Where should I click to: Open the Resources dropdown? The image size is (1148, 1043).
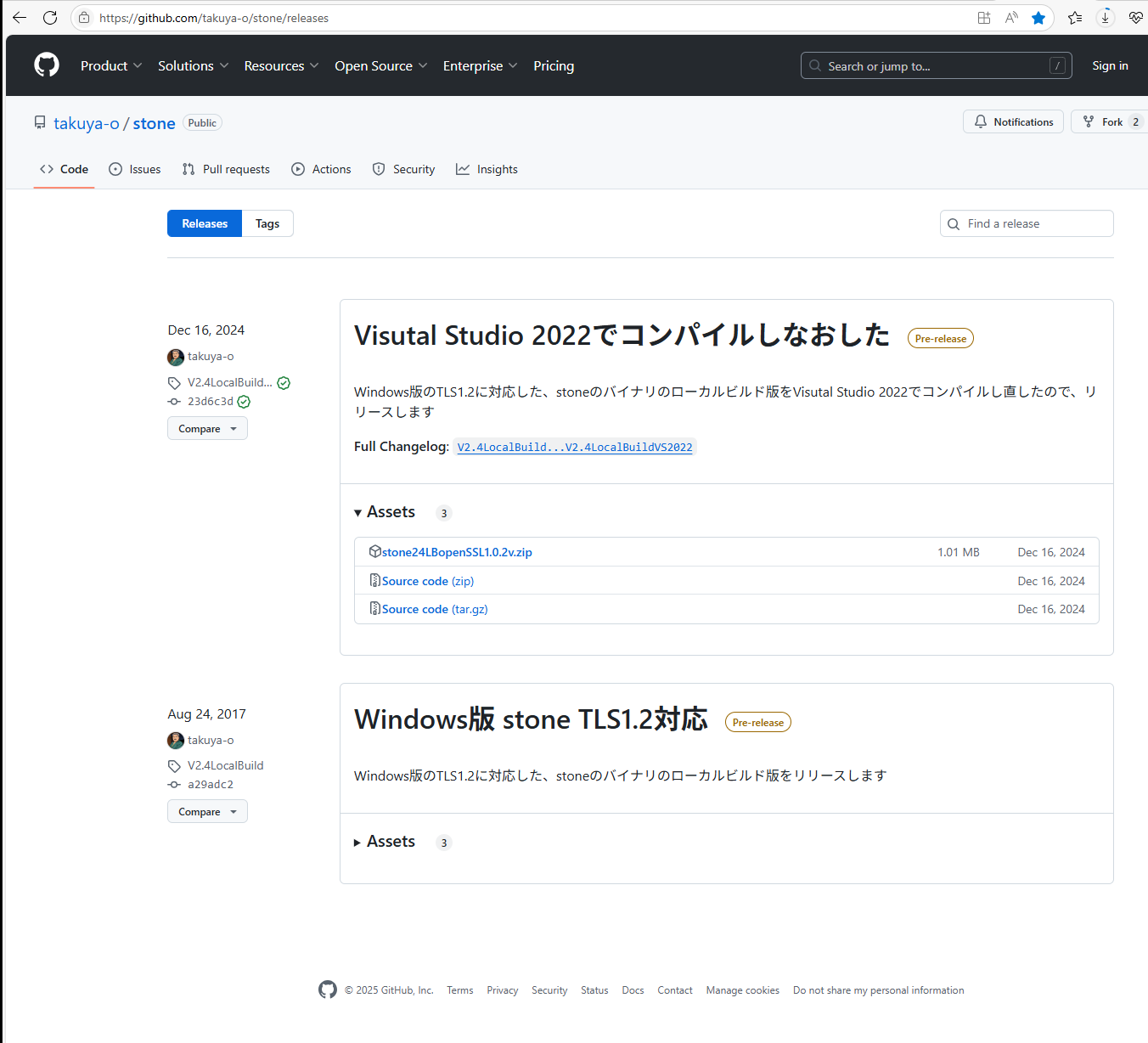coord(282,65)
